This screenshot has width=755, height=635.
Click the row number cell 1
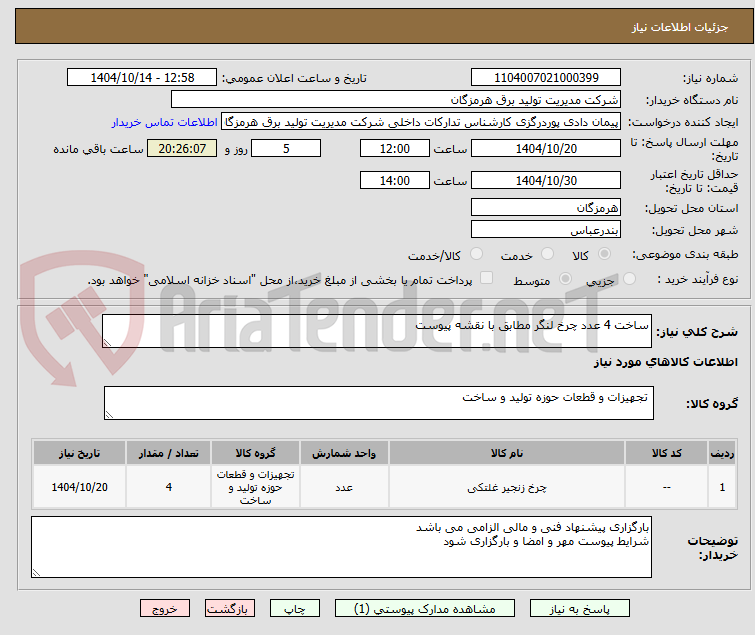pos(722,487)
